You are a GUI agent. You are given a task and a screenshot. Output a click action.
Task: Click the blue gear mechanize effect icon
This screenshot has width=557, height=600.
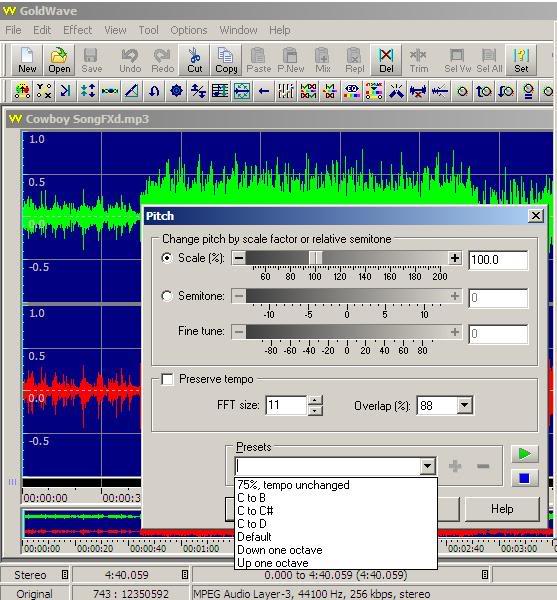click(176, 91)
